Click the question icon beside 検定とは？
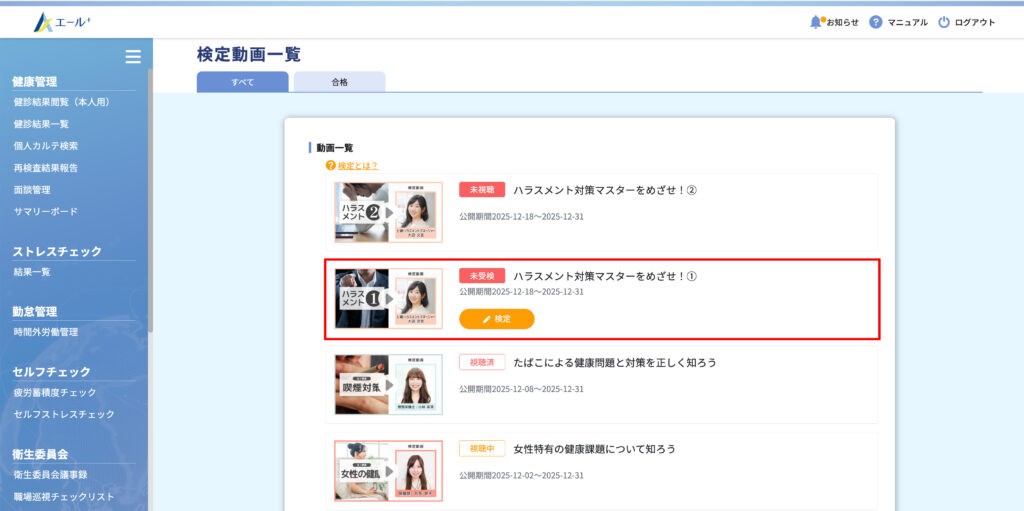Screen dimensions: 1024x511 coord(330,165)
